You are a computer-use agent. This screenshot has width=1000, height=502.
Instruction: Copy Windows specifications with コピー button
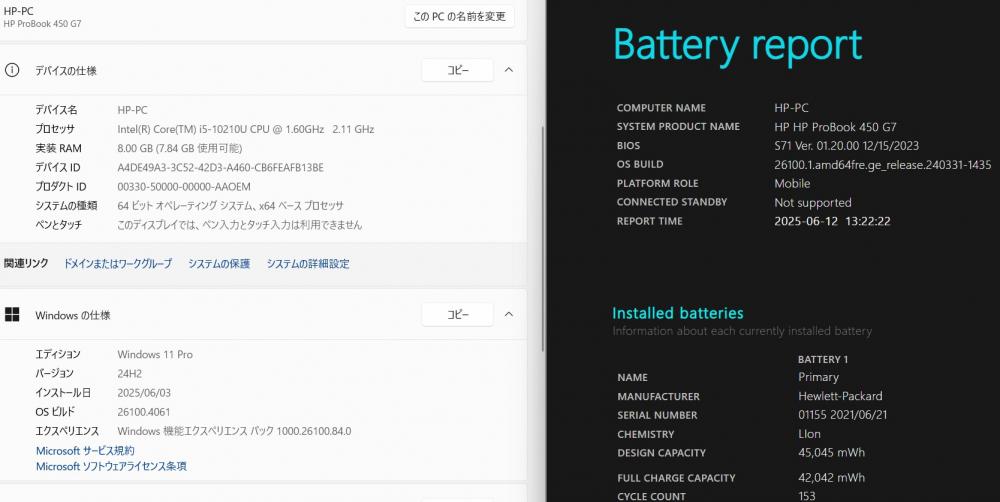[x=457, y=314]
